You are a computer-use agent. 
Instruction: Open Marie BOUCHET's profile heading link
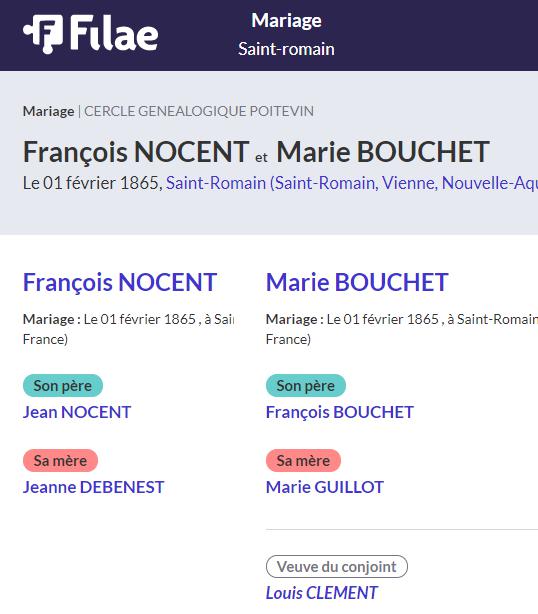(357, 282)
